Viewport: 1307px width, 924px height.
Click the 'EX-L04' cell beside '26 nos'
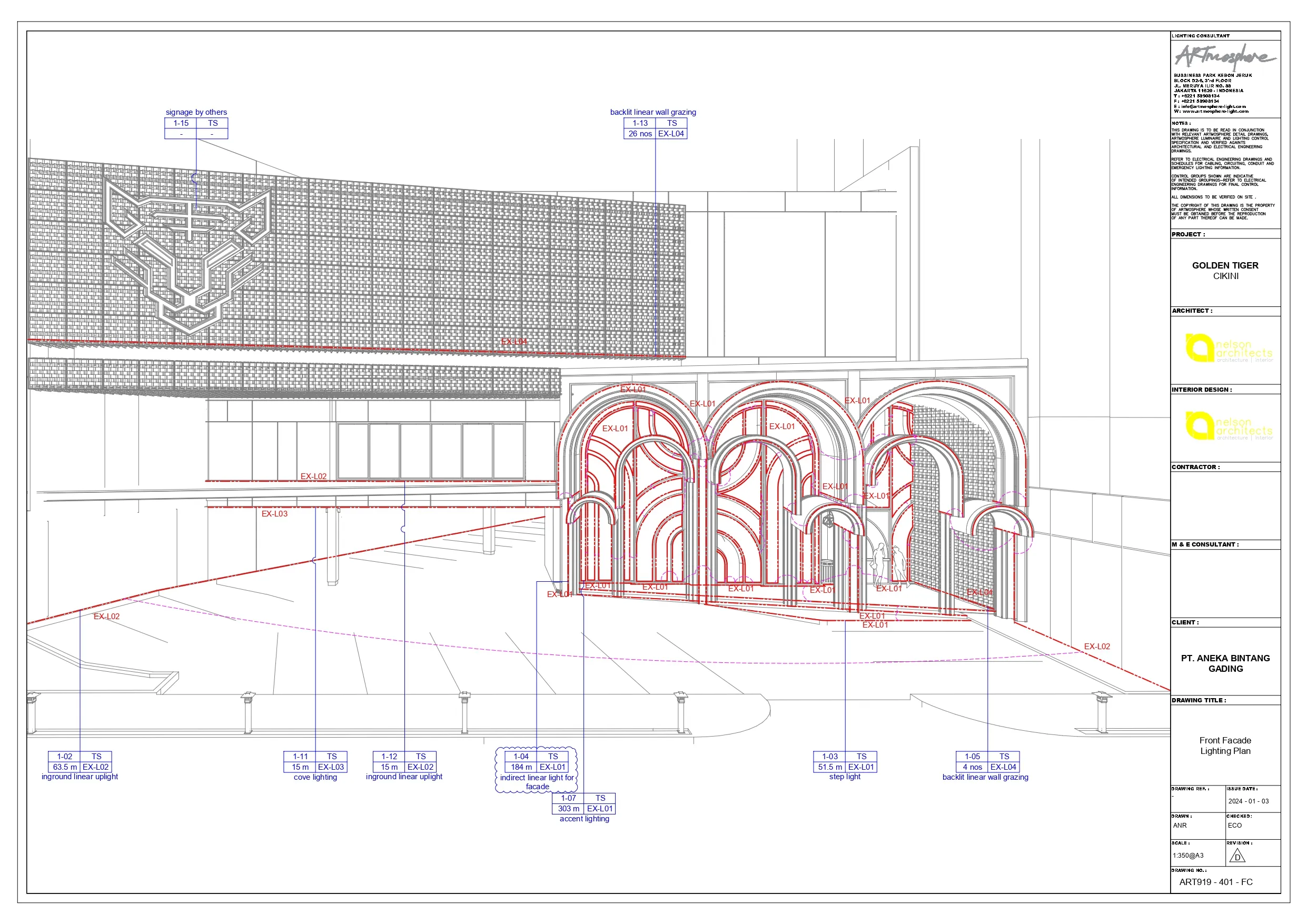[x=671, y=134]
